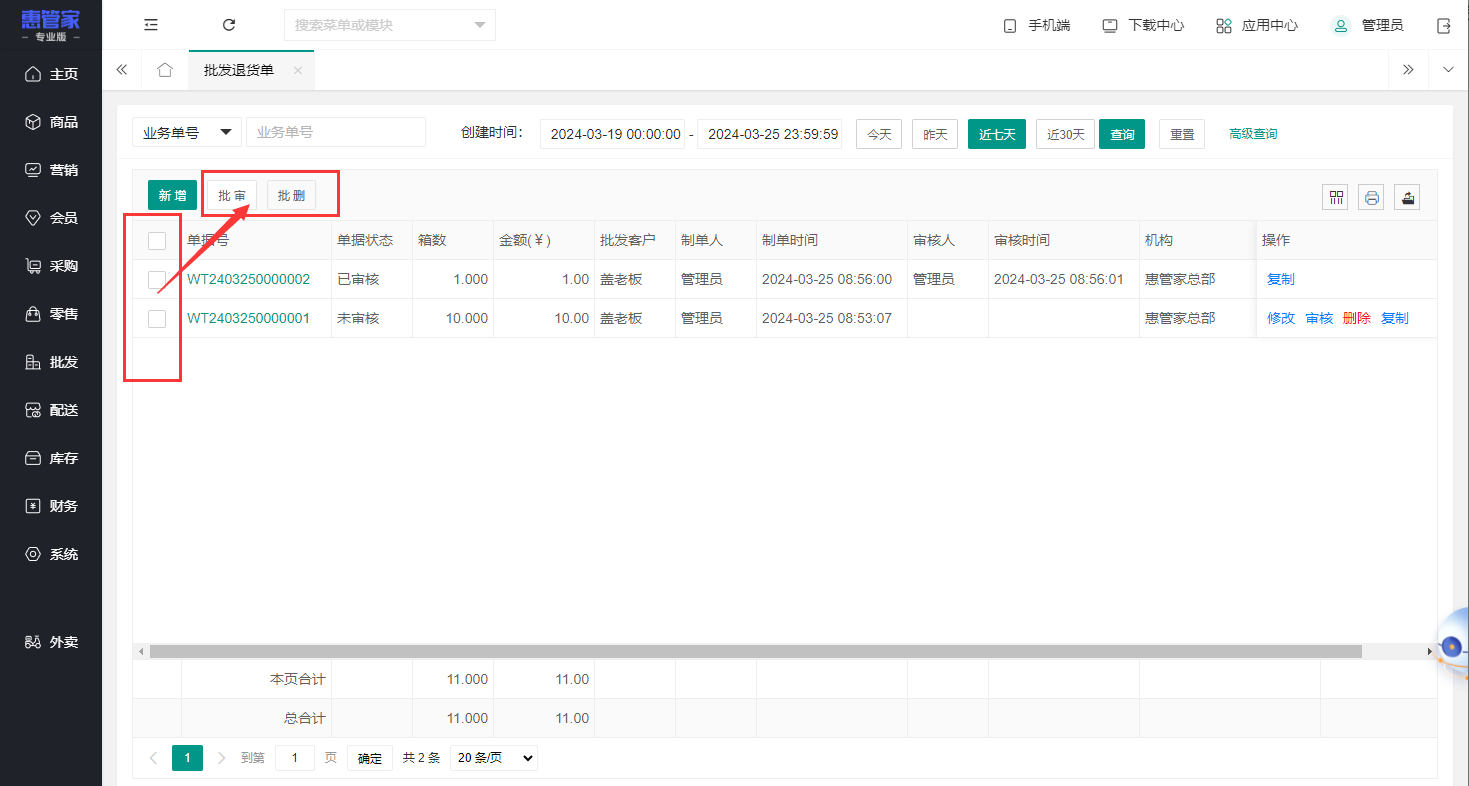Screen dimensions: 1469x786
Task: Click 审核 for order WT2403250000001
Action: pos(1319,318)
